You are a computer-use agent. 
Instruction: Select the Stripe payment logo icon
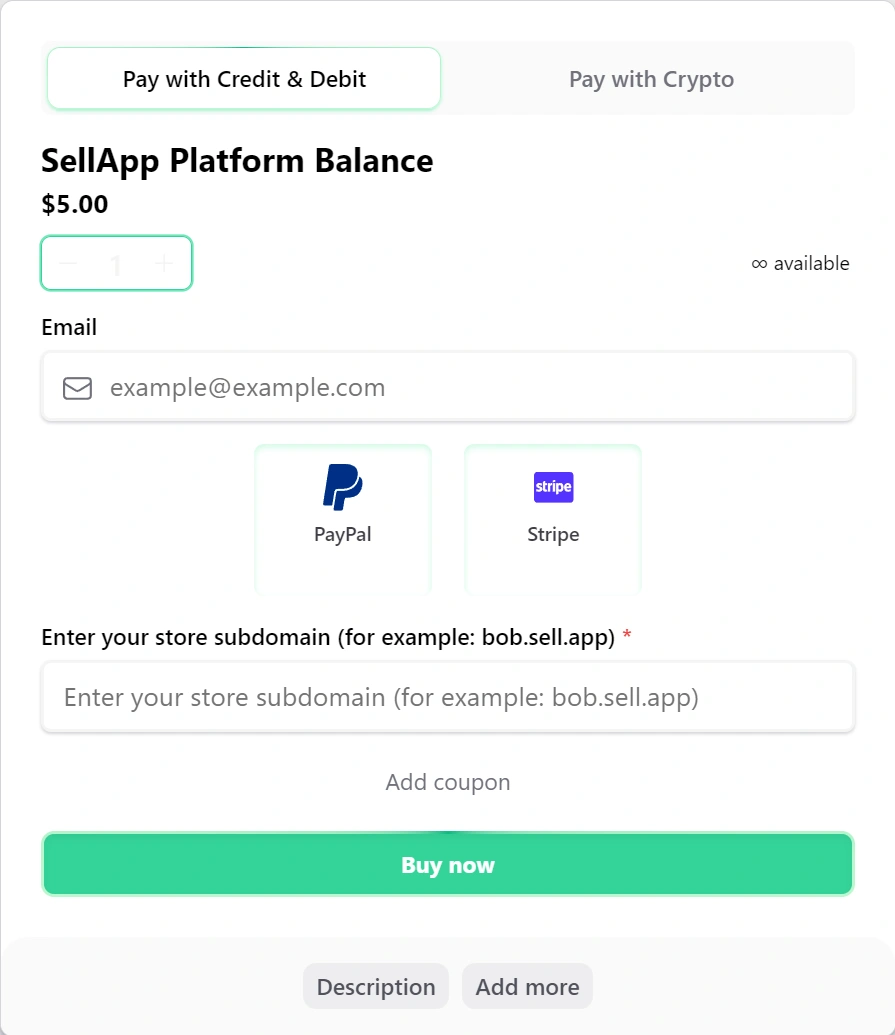click(553, 487)
